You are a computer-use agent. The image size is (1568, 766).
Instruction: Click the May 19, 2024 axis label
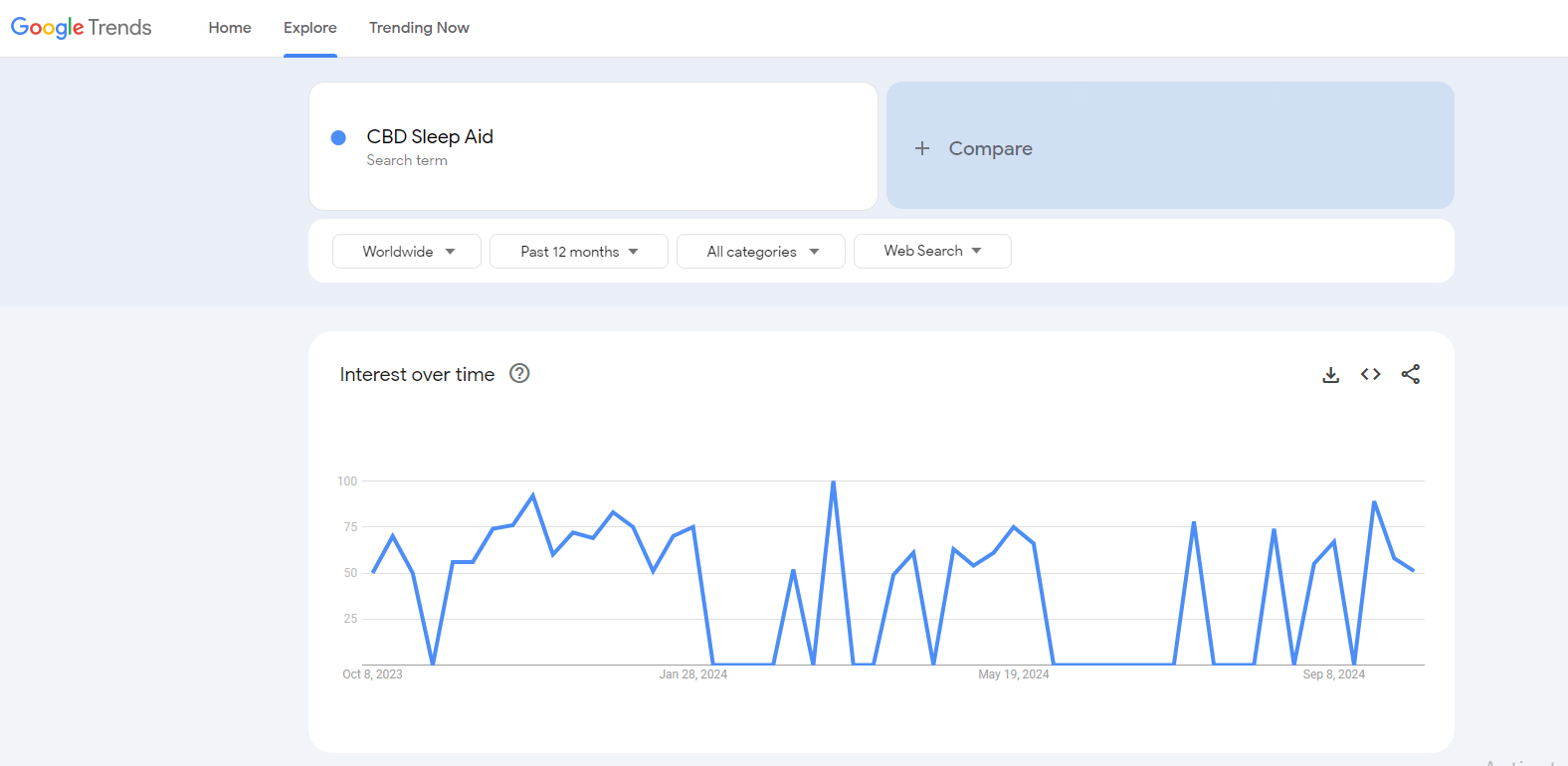coord(1014,674)
